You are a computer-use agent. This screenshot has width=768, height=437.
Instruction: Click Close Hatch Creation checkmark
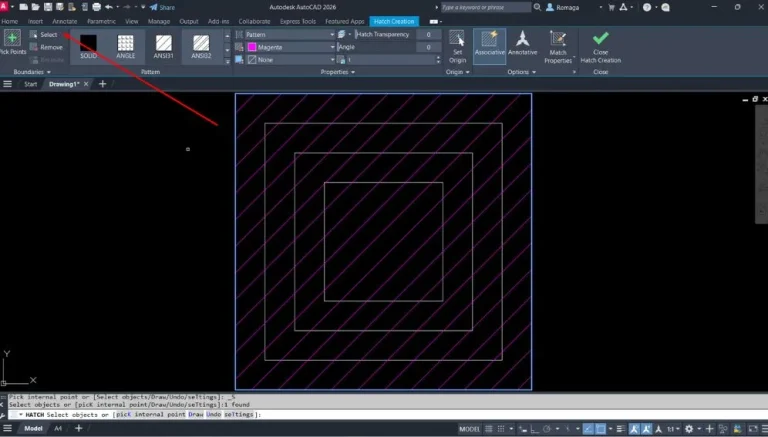[x=600, y=47]
